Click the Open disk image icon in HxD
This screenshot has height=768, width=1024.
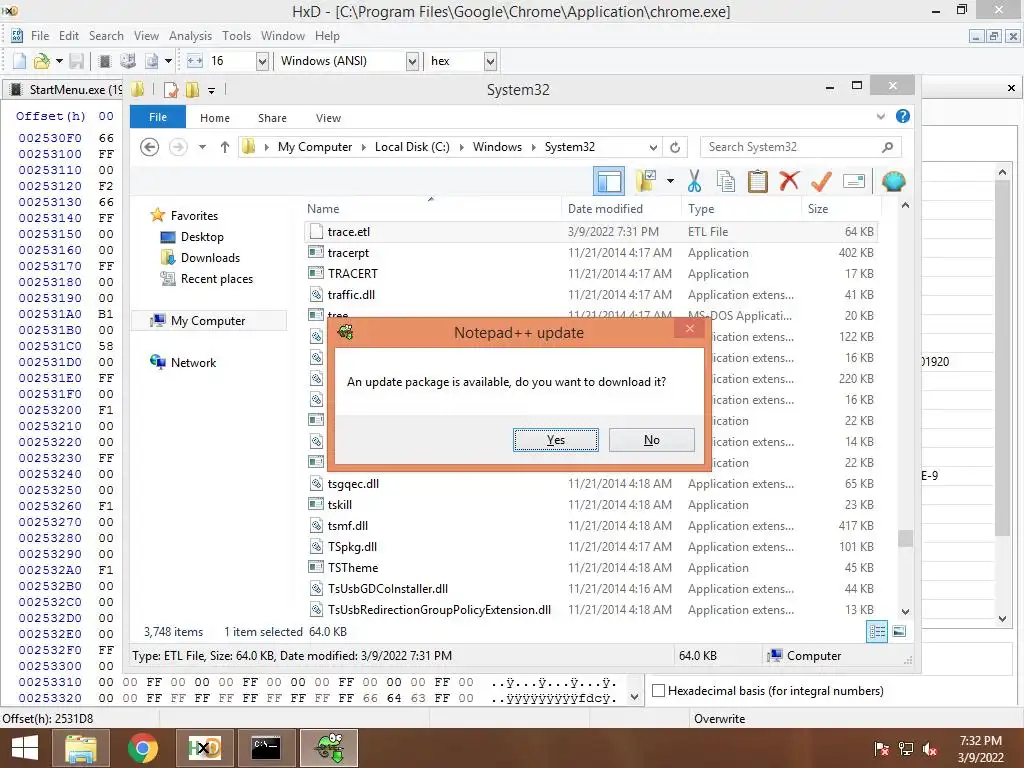tap(152, 61)
